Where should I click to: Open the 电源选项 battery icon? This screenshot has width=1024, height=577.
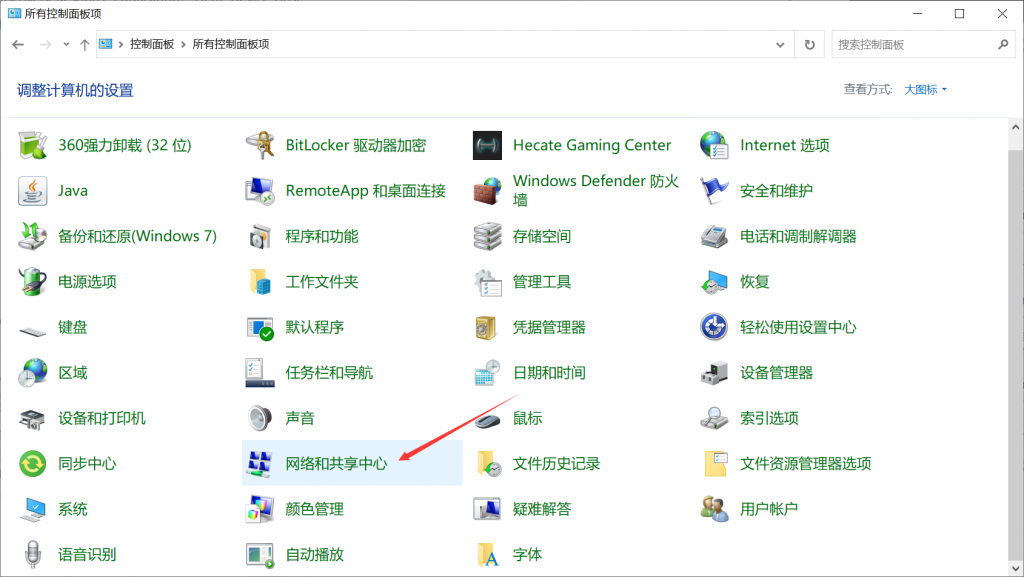point(33,281)
